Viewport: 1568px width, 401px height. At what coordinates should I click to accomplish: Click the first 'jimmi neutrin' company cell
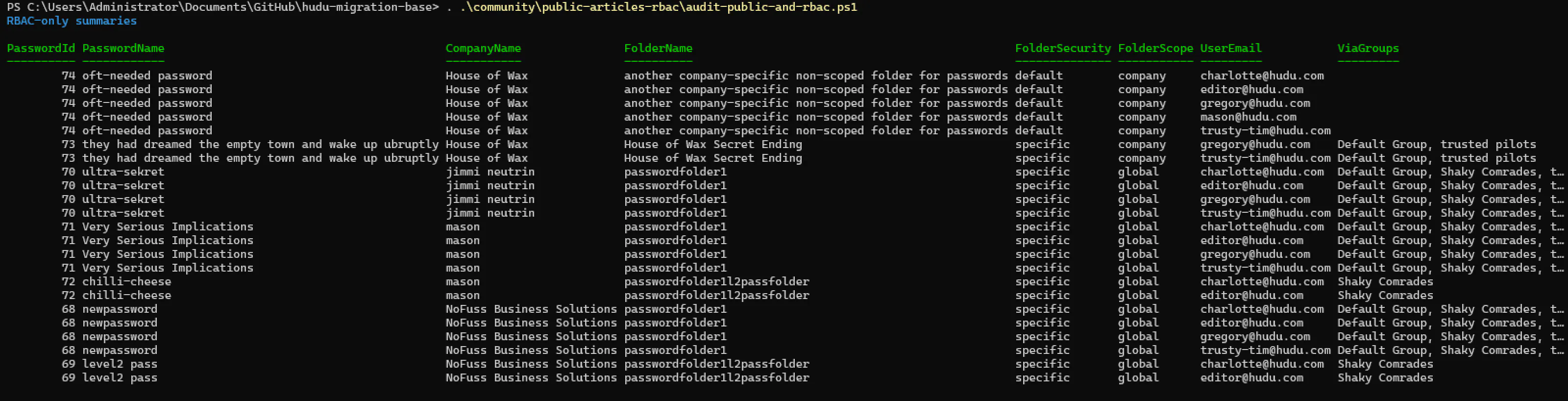pos(490,172)
